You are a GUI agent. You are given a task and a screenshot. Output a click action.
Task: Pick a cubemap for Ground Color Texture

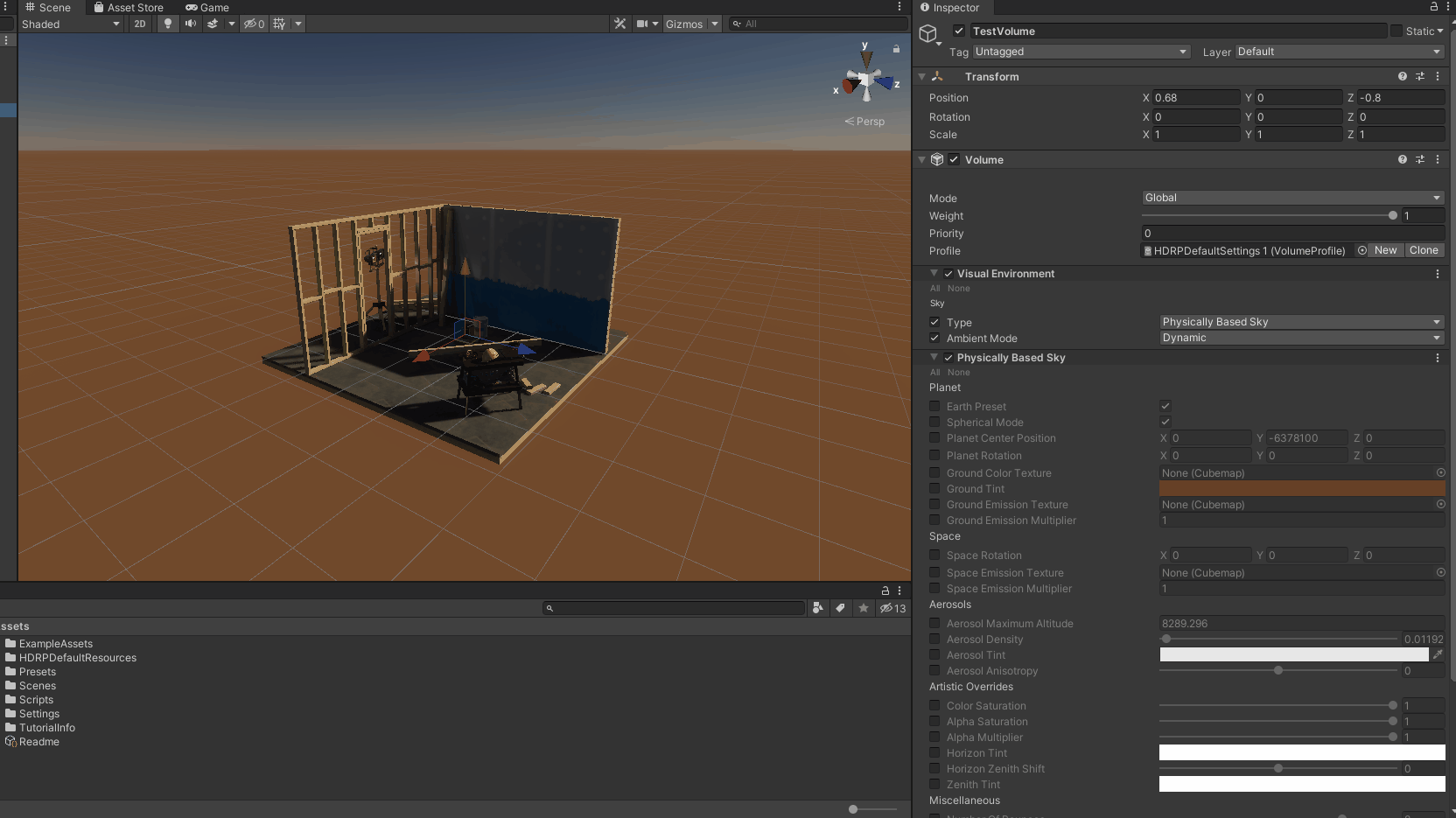click(1440, 472)
